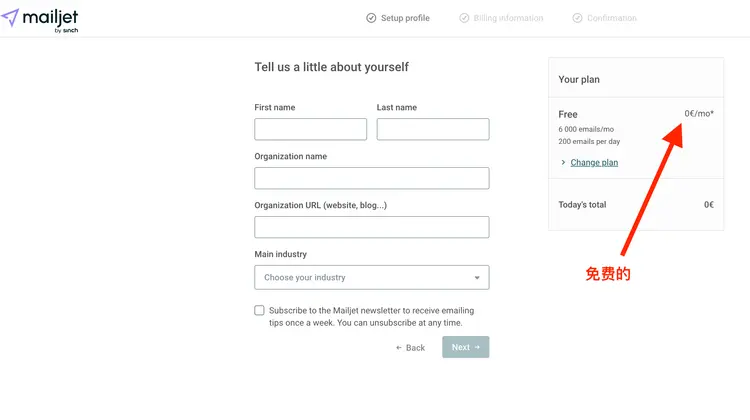The height and width of the screenshot is (420, 750).
Task: Click the Back button
Action: click(410, 348)
